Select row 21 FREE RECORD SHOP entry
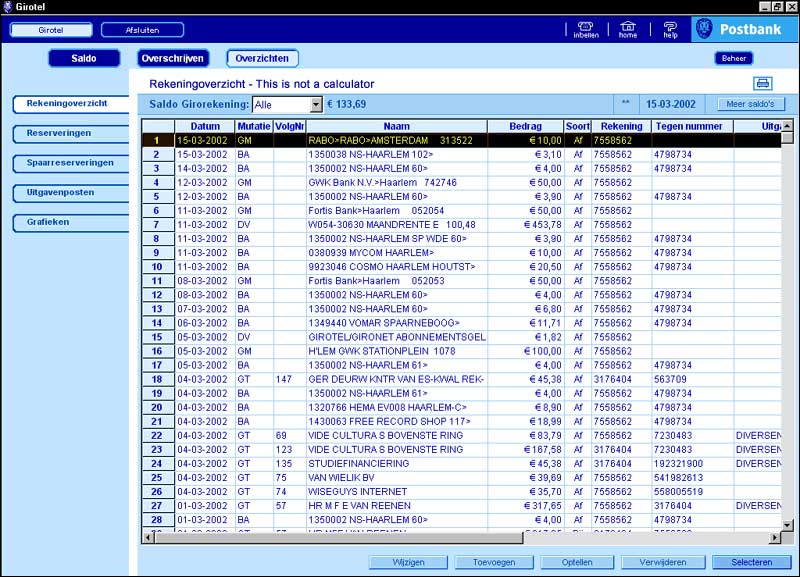This screenshot has height=577, width=800. 461,421
